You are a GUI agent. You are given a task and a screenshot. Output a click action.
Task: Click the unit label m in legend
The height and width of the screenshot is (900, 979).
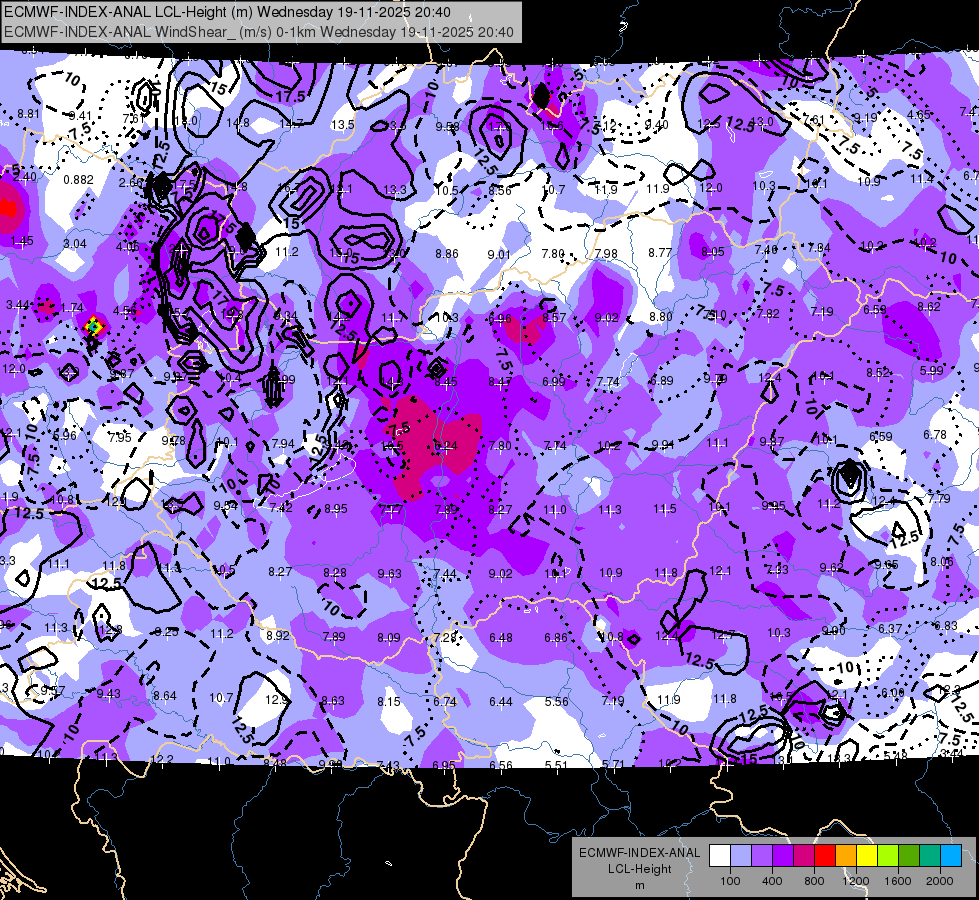pyautogui.click(x=639, y=886)
